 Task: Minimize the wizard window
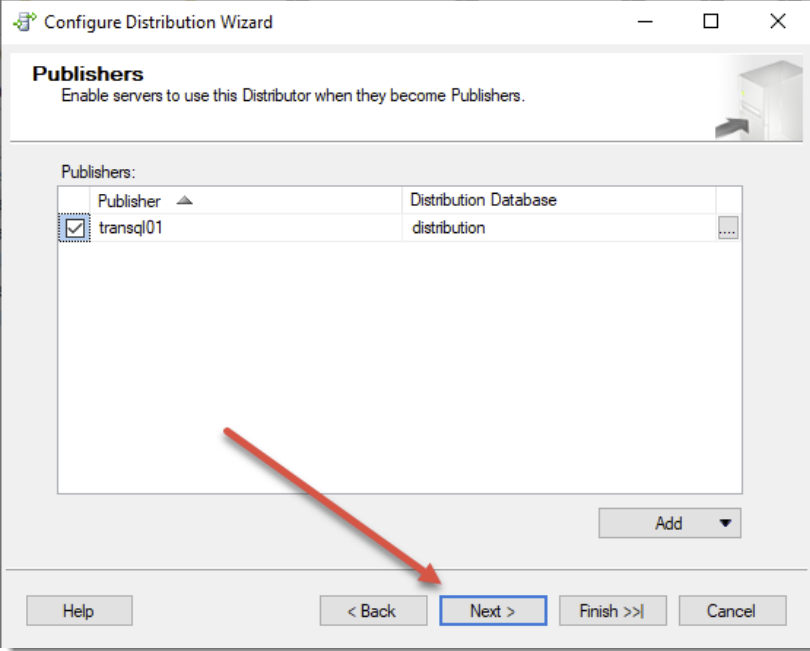point(645,22)
